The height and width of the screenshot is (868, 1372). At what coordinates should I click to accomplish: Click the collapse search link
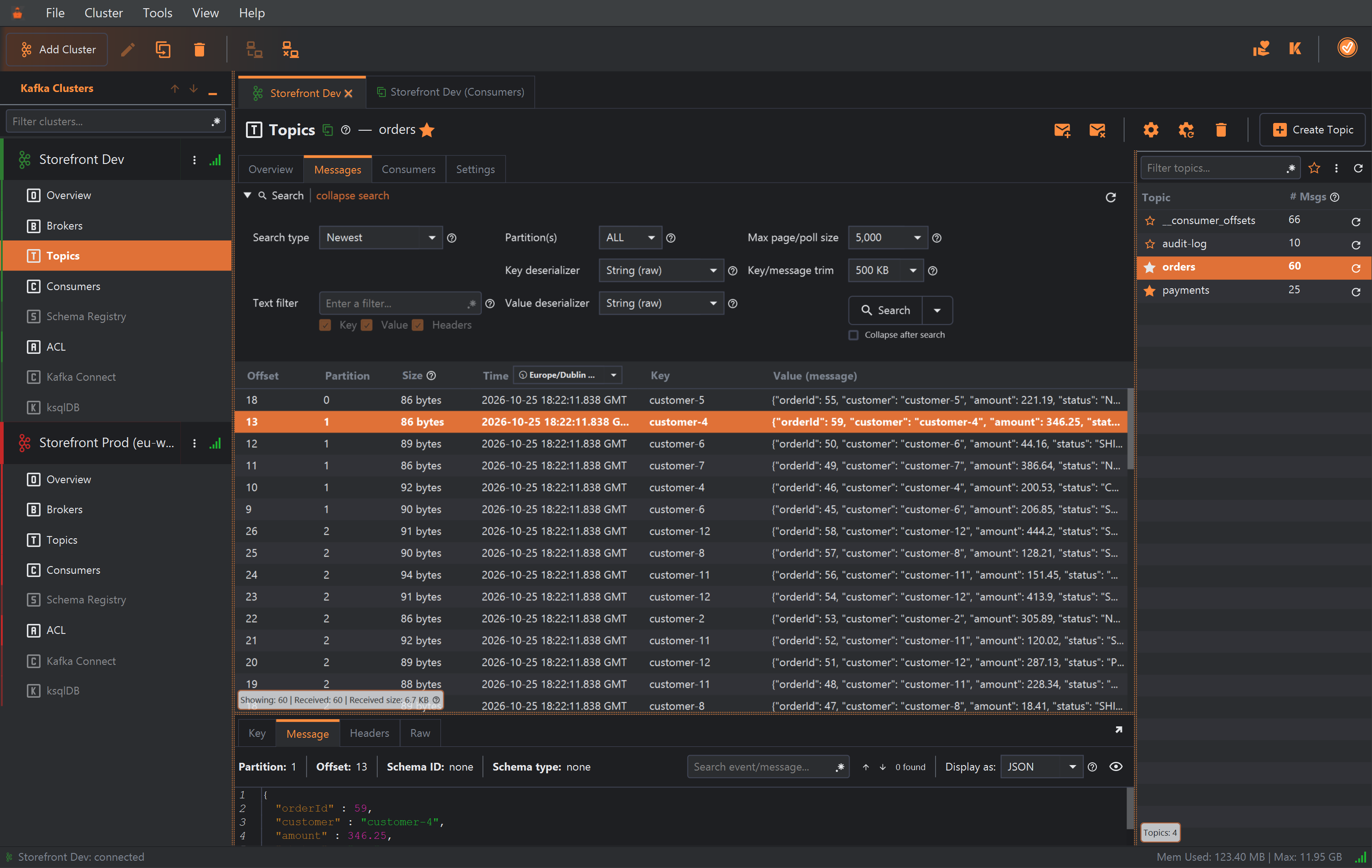click(352, 195)
